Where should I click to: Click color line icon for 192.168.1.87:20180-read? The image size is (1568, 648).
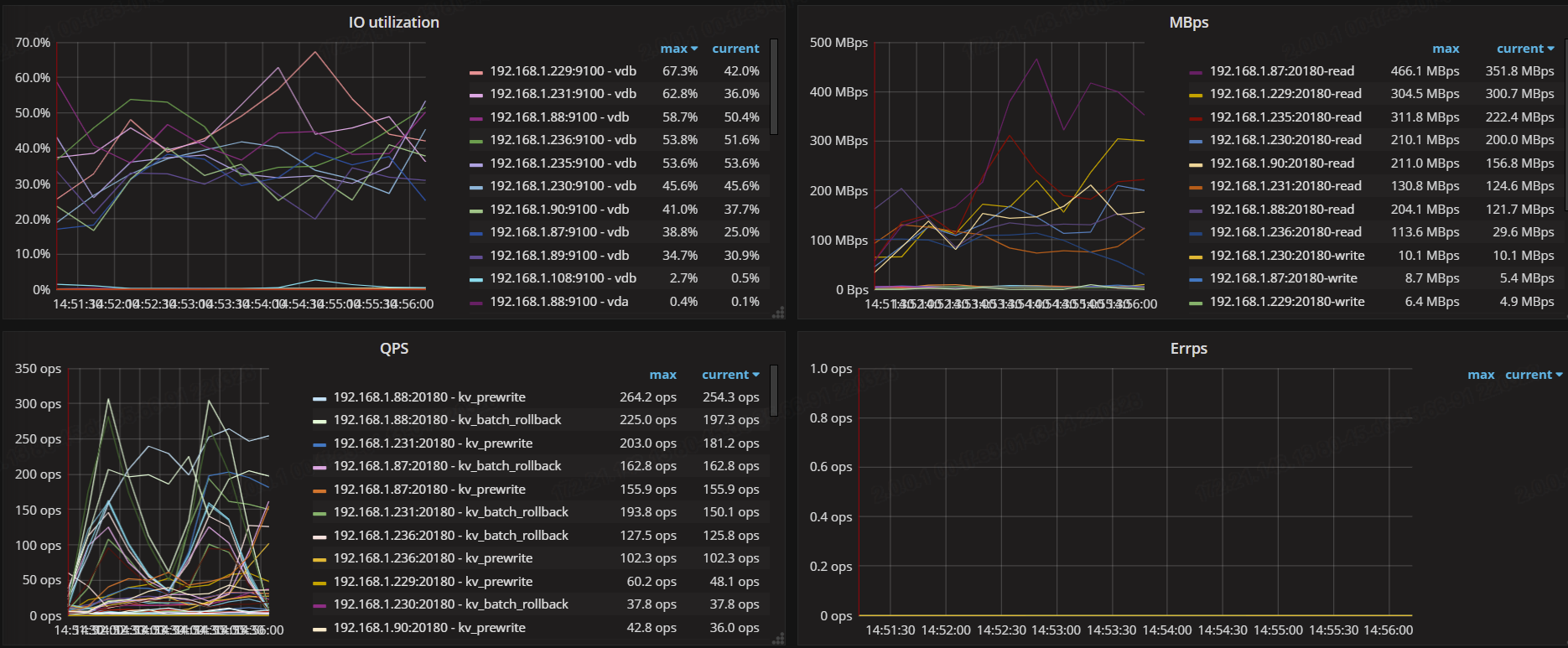[1196, 72]
